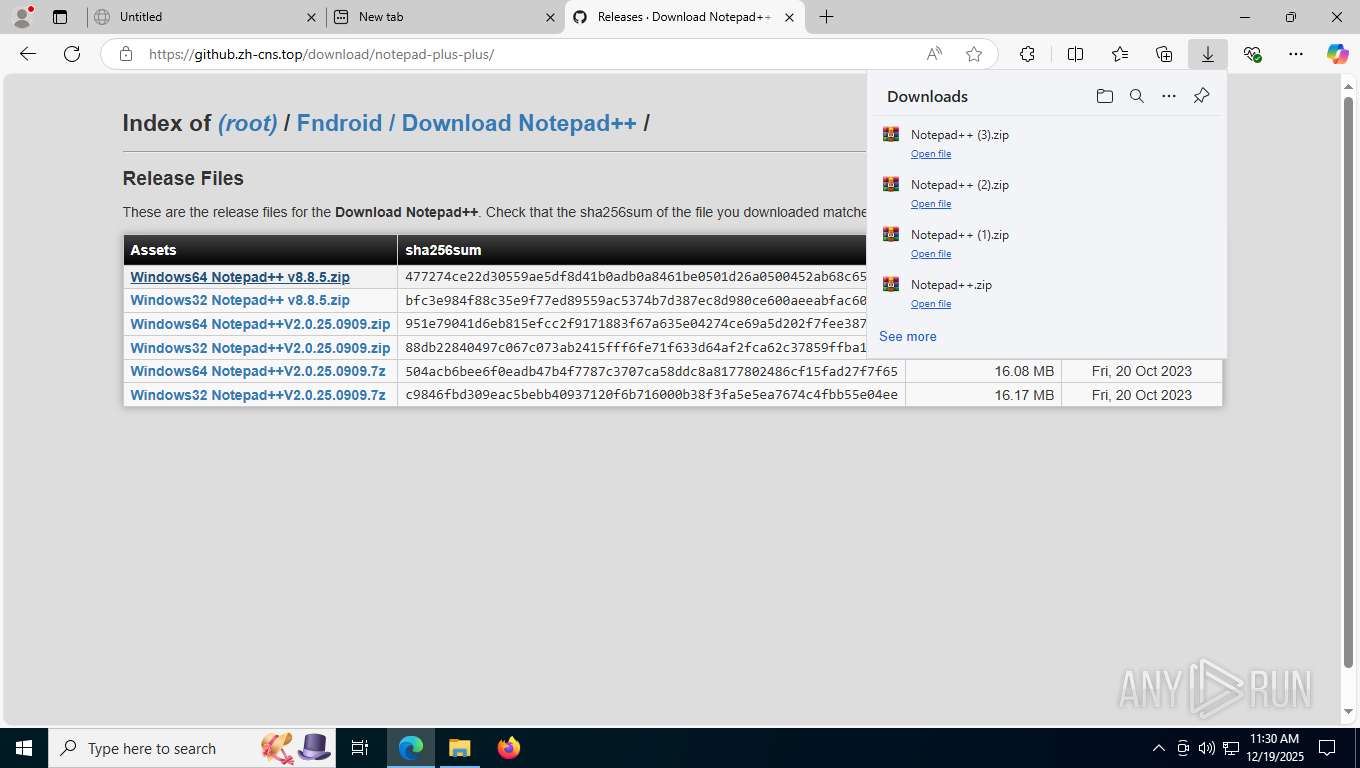Search downloads with magnifier icon
The height and width of the screenshot is (768, 1360).
tap(1137, 96)
